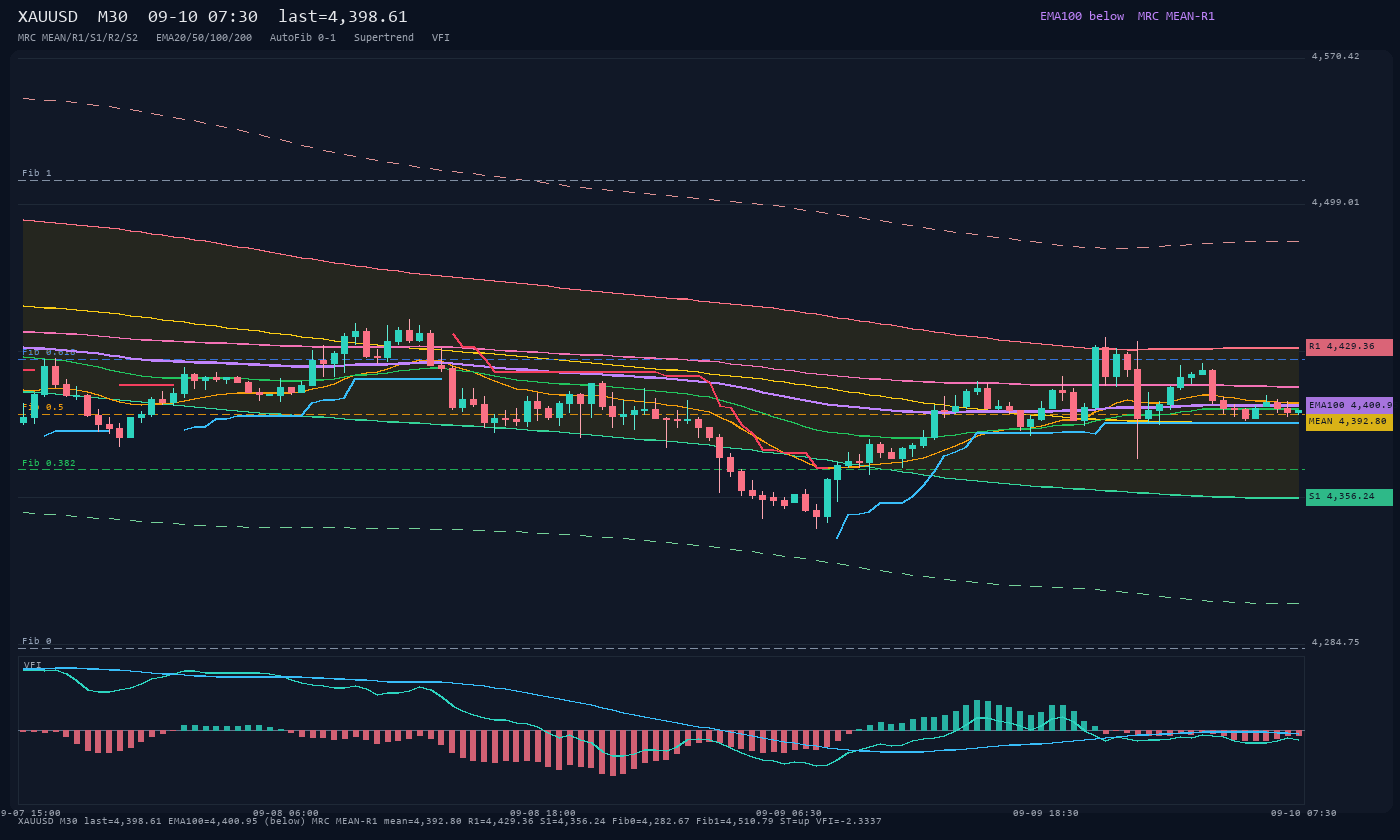Viewport: 1400px width, 840px height.
Task: Click the VFI label in the lower panel
Action: pyautogui.click(x=33, y=665)
